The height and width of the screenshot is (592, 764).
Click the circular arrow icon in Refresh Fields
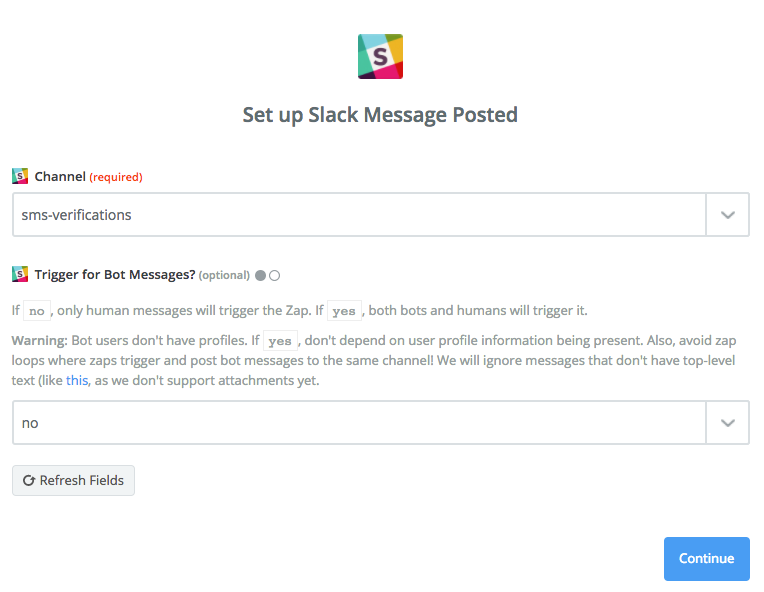(x=29, y=480)
